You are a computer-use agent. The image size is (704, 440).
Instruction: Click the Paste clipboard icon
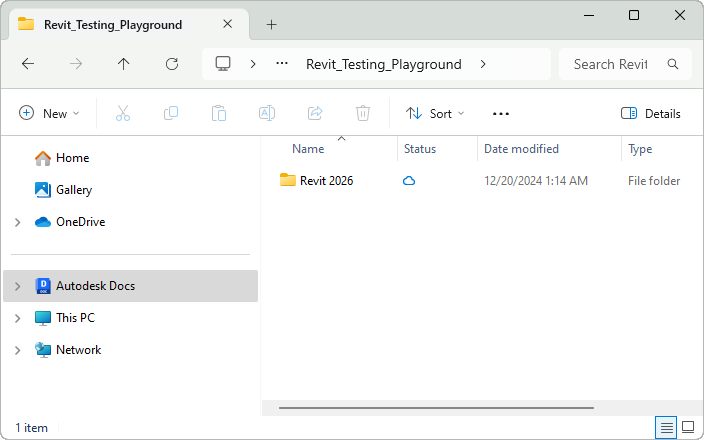coord(219,113)
